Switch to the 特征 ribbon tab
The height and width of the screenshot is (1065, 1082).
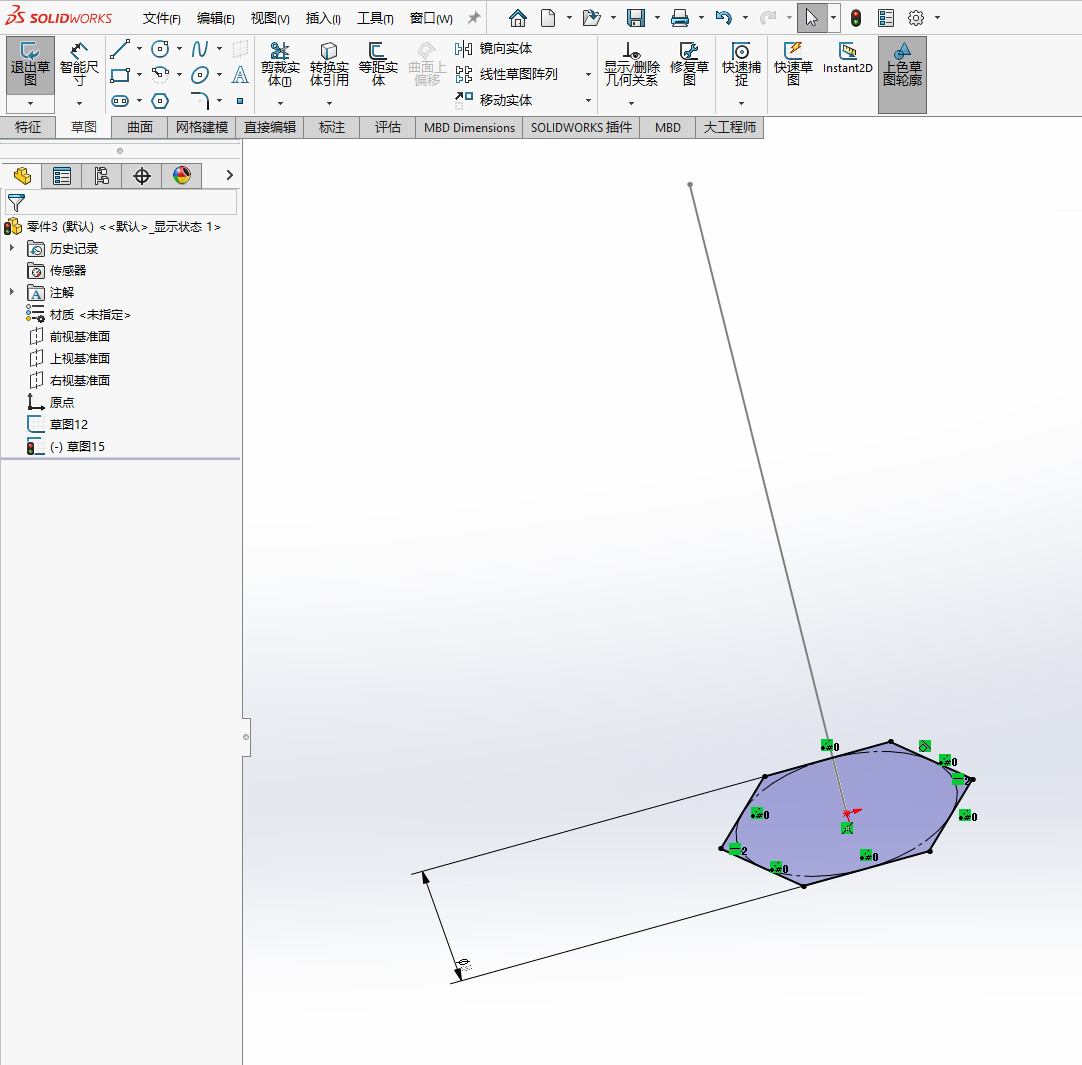[28, 127]
